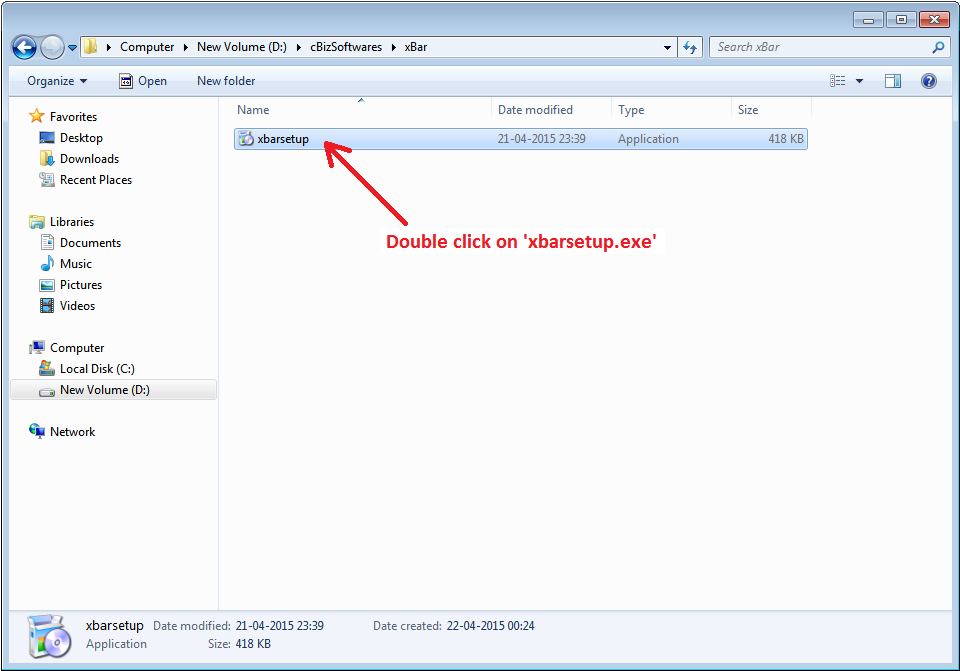Open Downloads in Favorites

89,159
